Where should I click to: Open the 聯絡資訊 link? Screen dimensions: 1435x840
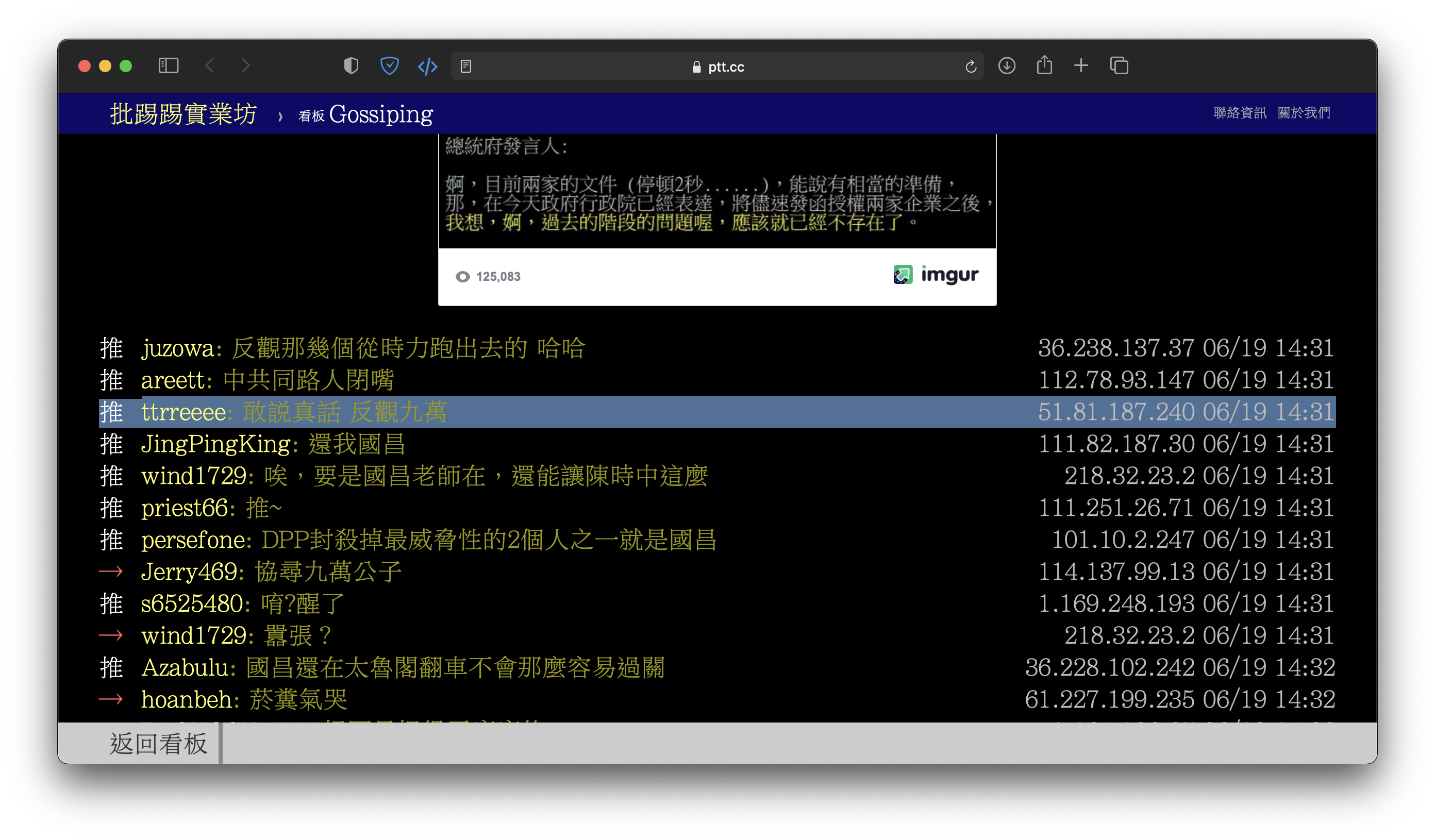(1240, 113)
